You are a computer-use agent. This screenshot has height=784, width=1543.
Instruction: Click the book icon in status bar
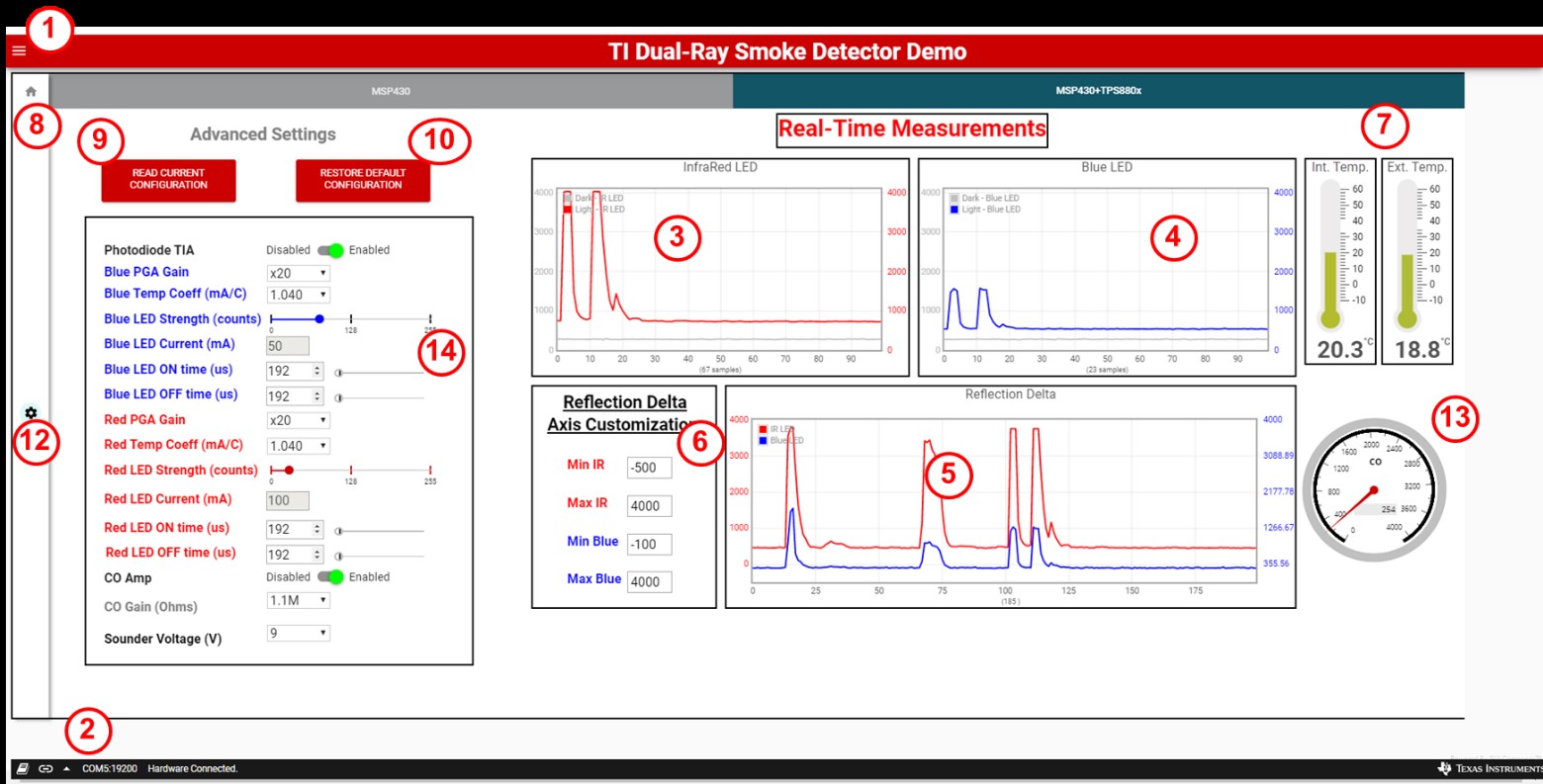[23, 768]
